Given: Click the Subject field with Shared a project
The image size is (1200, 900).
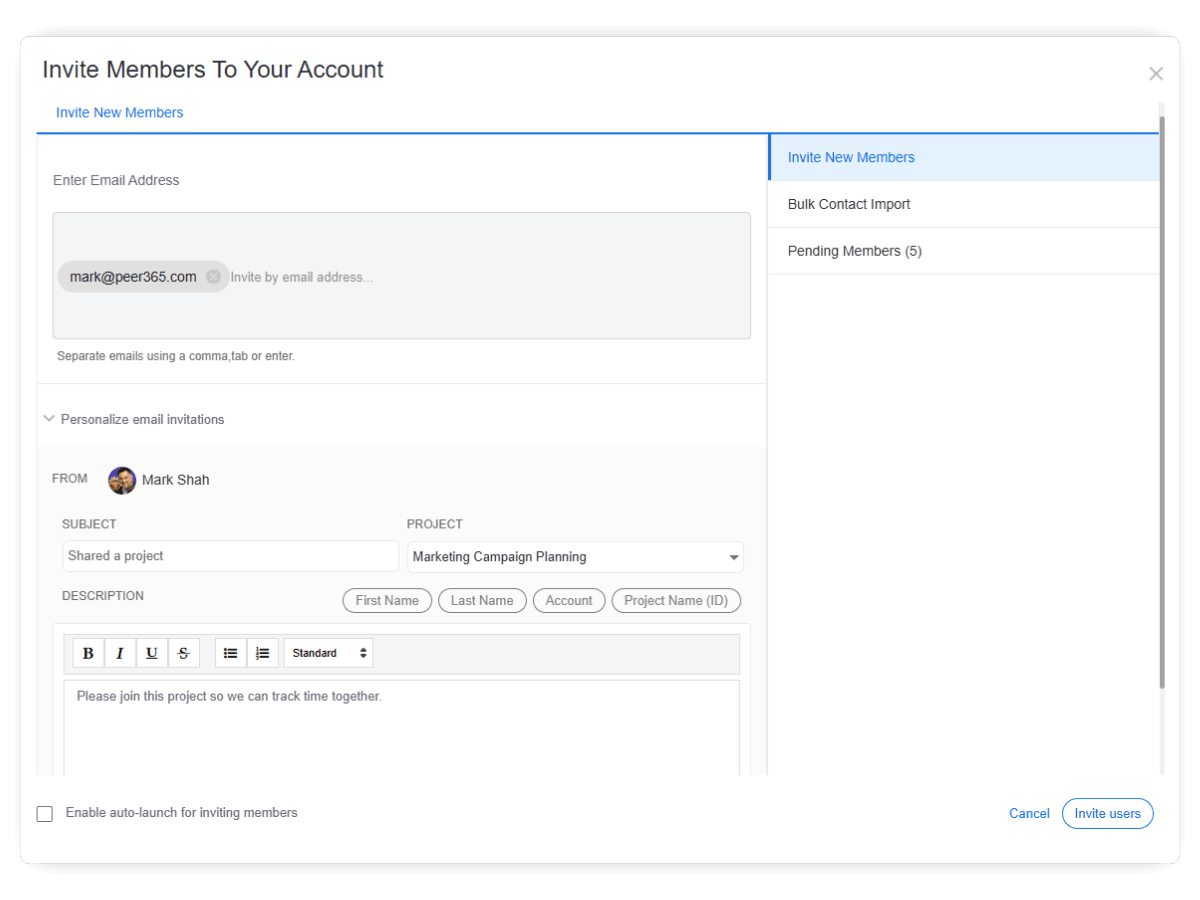Looking at the screenshot, I should [x=230, y=556].
